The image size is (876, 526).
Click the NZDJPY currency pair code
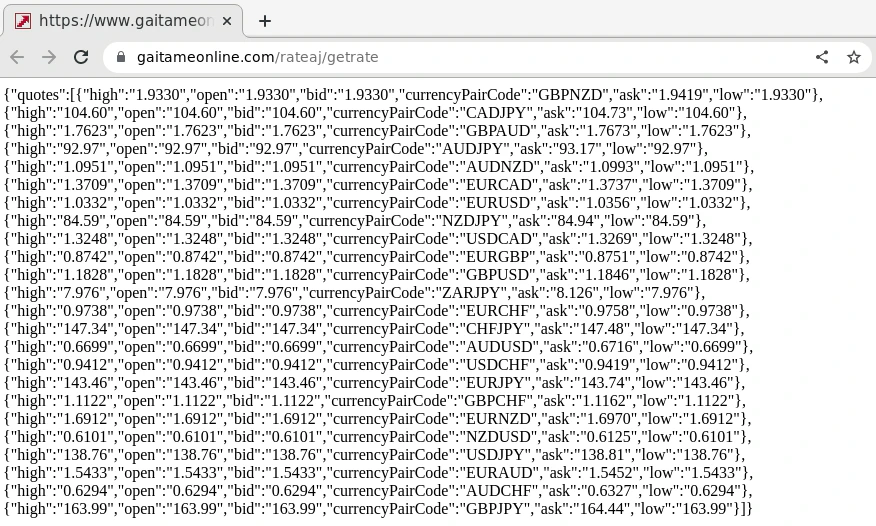[474, 221]
